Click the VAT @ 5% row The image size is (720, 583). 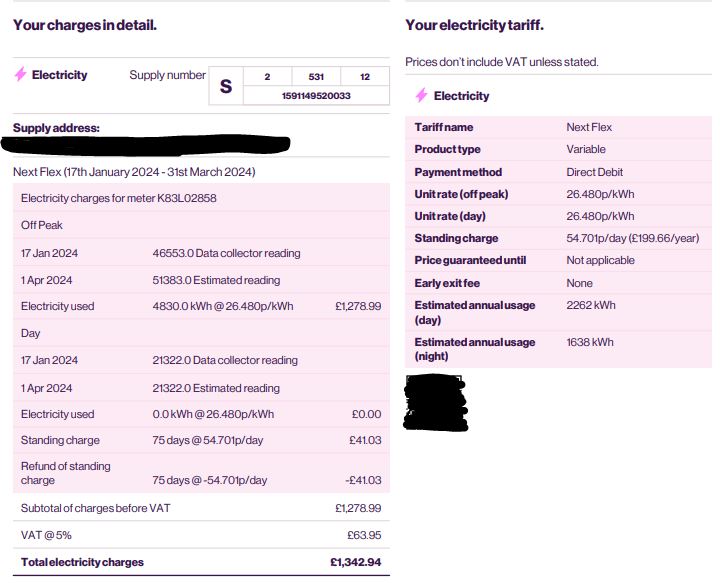[201, 535]
